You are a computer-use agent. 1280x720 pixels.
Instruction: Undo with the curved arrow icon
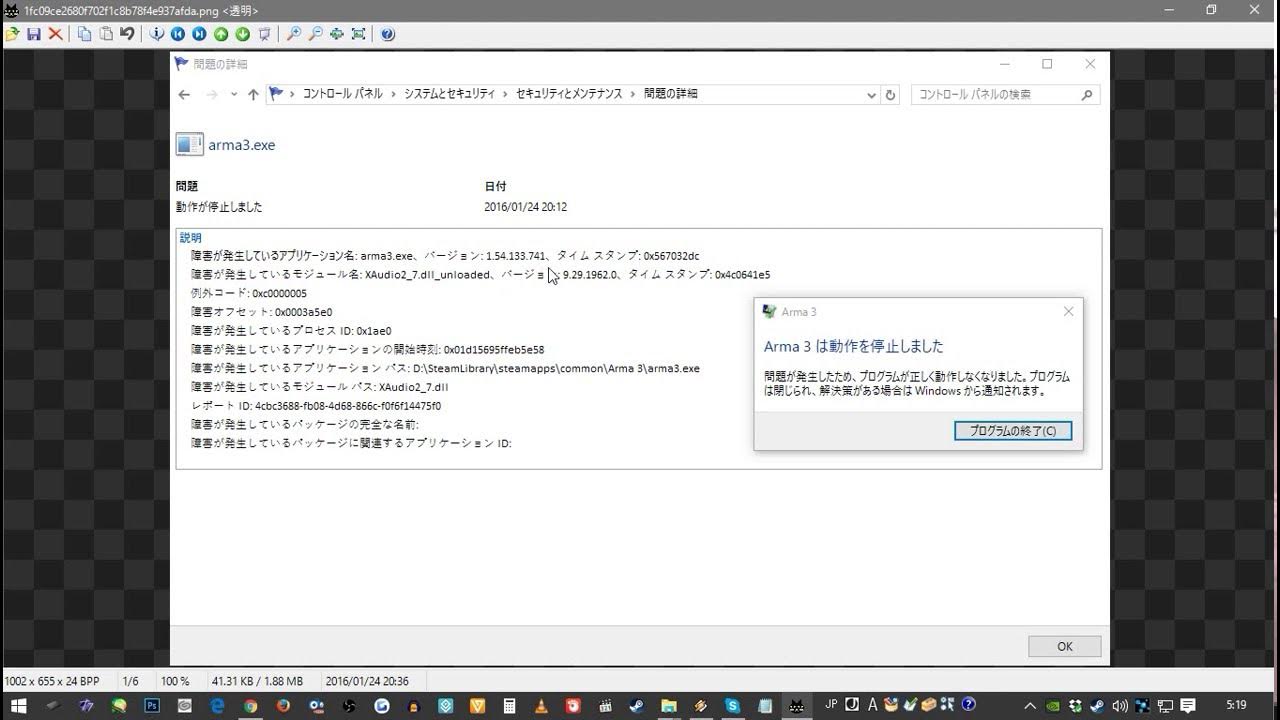coord(127,34)
